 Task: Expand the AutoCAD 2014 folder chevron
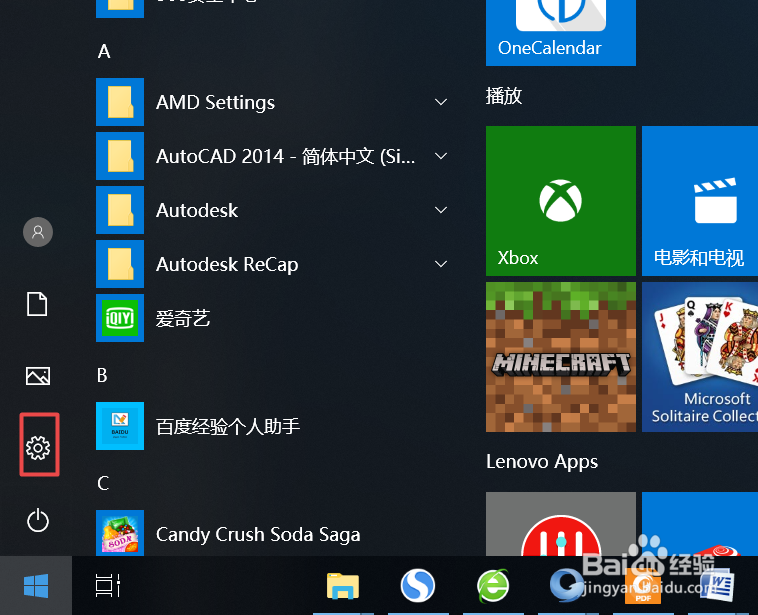tap(441, 156)
